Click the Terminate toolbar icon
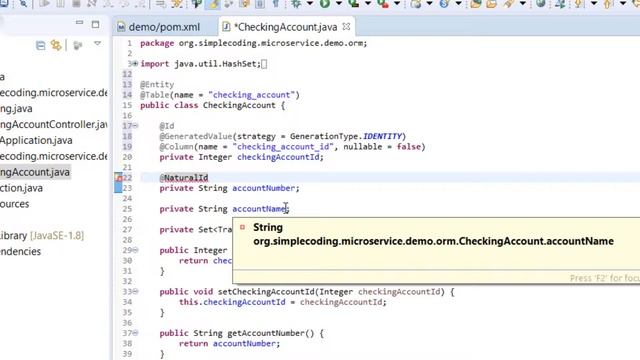Image resolution: width=640 pixels, height=360 pixels. tap(76, 4)
